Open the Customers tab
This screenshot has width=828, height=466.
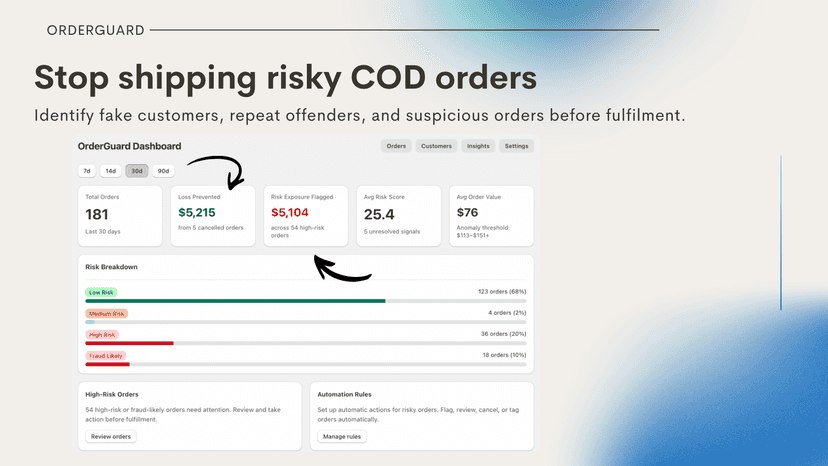(x=436, y=146)
